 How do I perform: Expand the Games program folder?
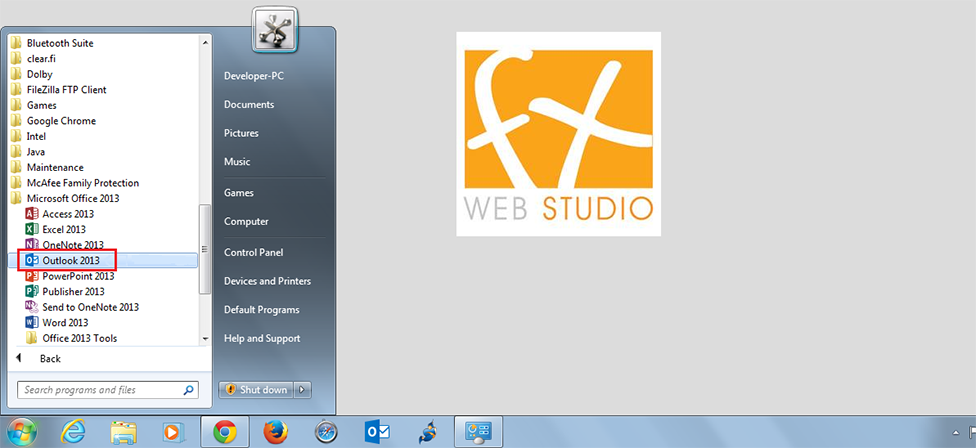point(34,105)
